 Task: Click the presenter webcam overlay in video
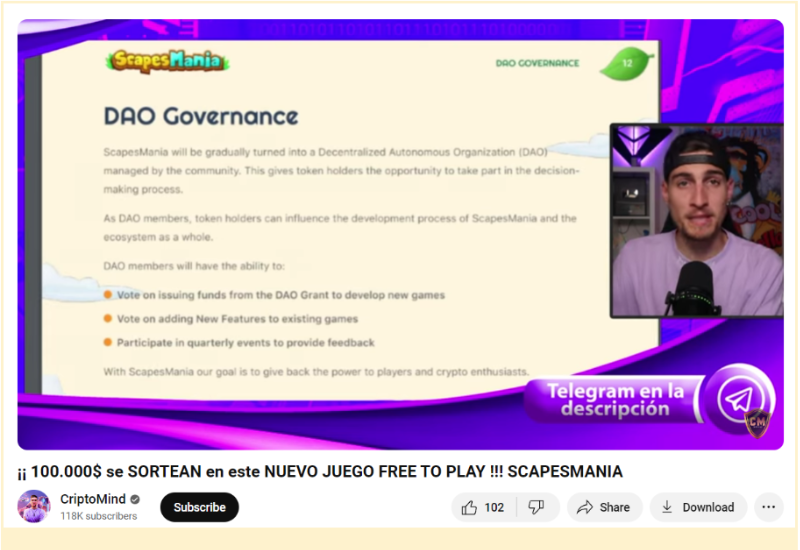coord(697,220)
